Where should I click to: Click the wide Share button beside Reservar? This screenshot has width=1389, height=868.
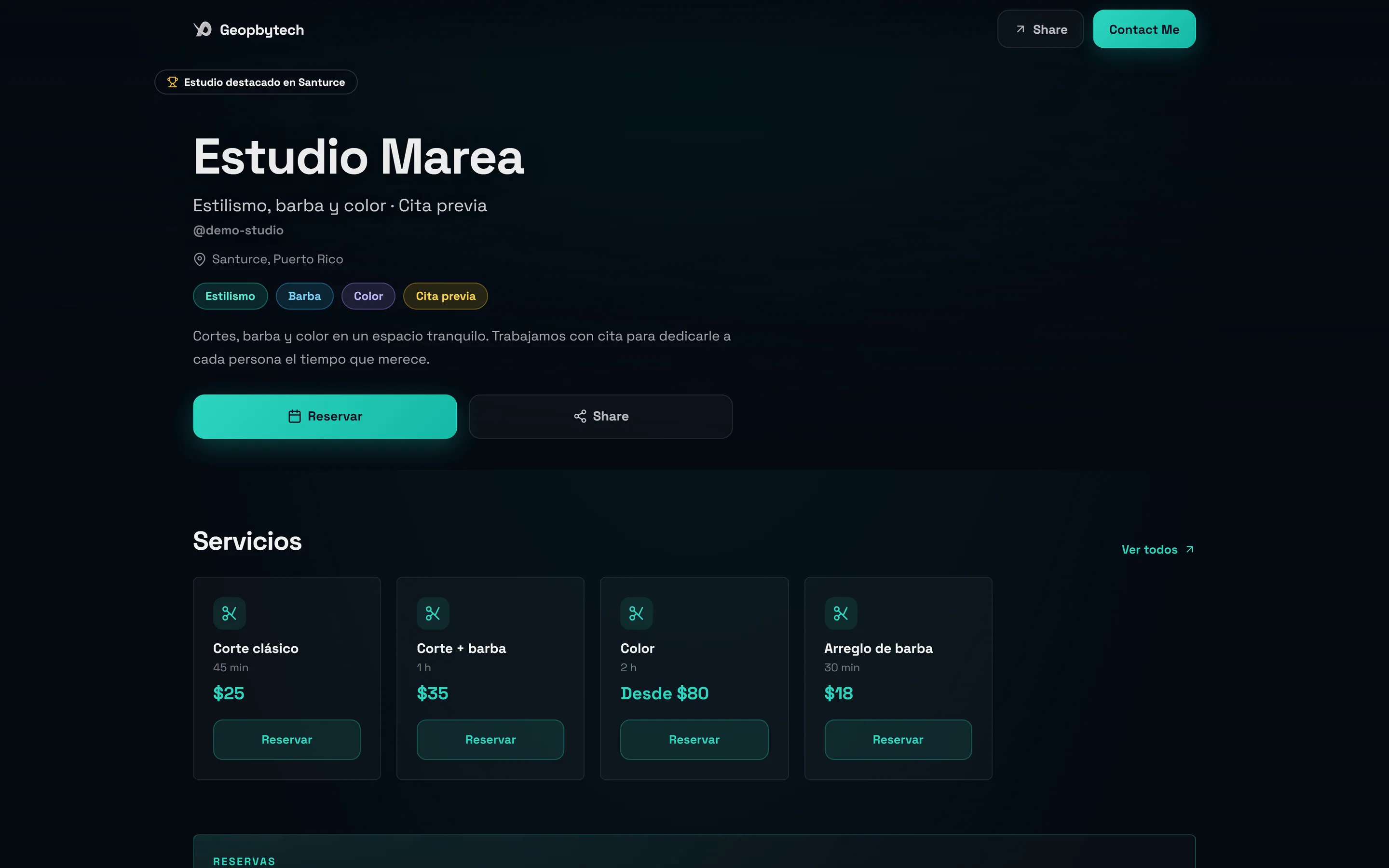[600, 416]
